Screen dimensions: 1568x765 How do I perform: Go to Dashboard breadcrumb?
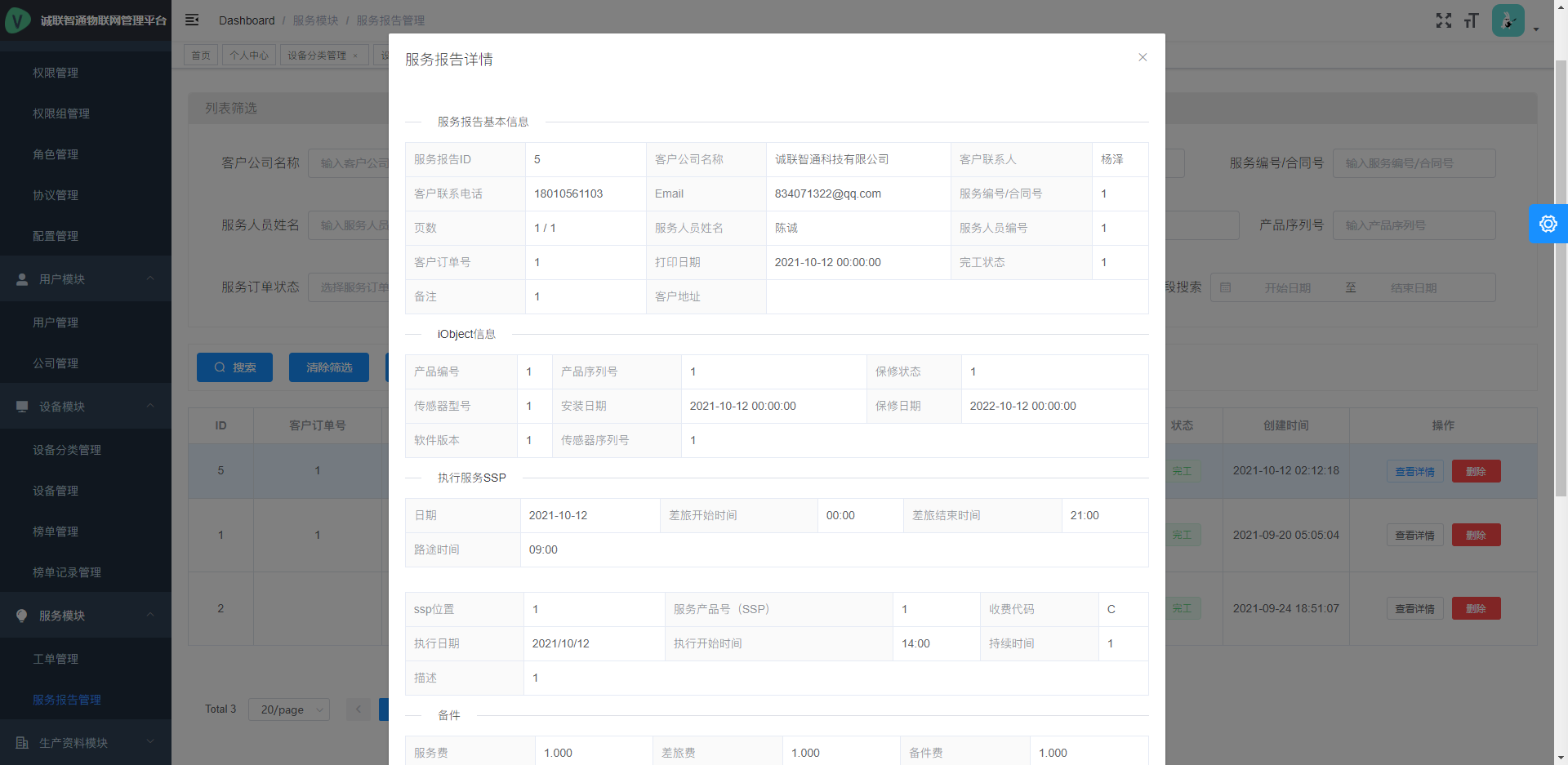[x=247, y=20]
